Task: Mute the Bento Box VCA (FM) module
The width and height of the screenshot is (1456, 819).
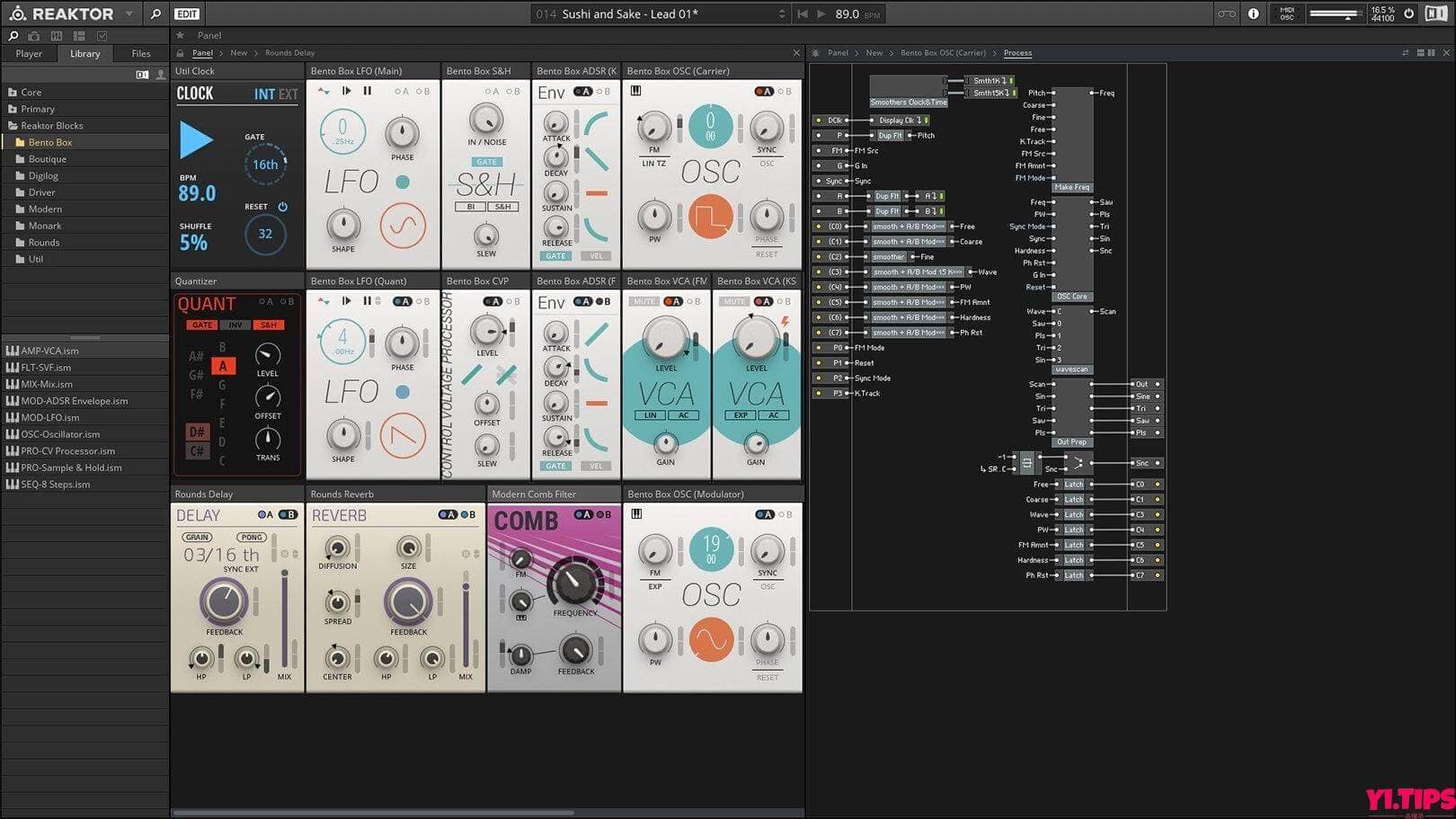Action: pos(644,301)
